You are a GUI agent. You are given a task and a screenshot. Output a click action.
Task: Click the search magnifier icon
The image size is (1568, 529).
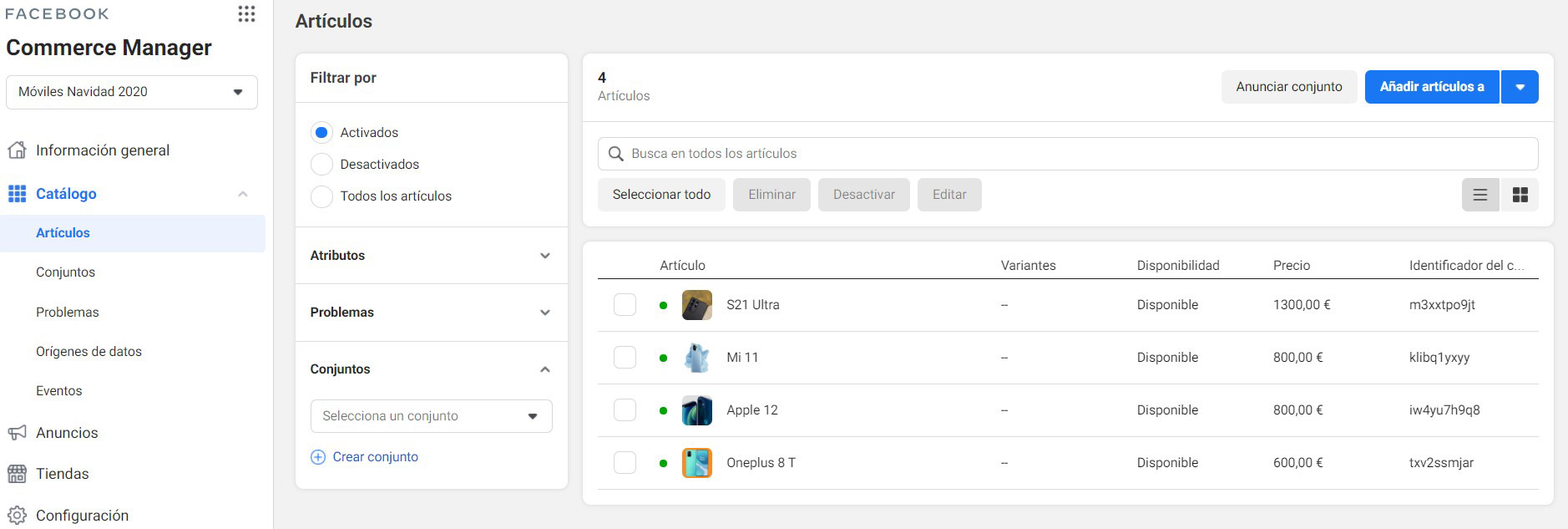tap(616, 154)
